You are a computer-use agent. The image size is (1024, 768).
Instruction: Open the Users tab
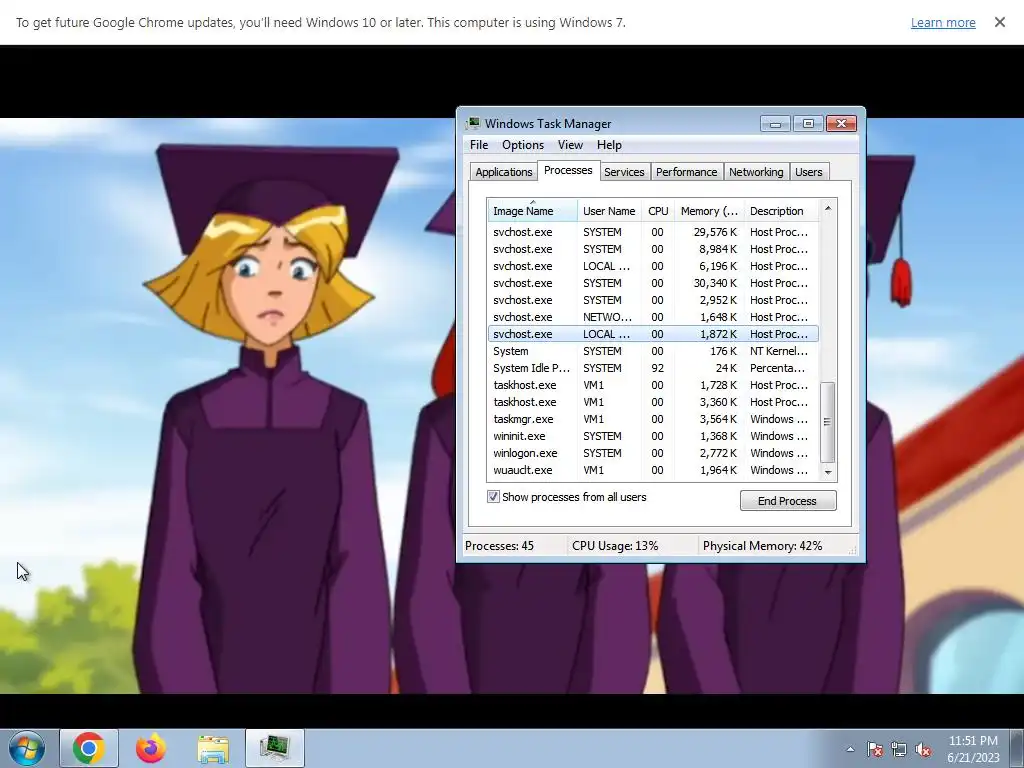pyautogui.click(x=808, y=172)
